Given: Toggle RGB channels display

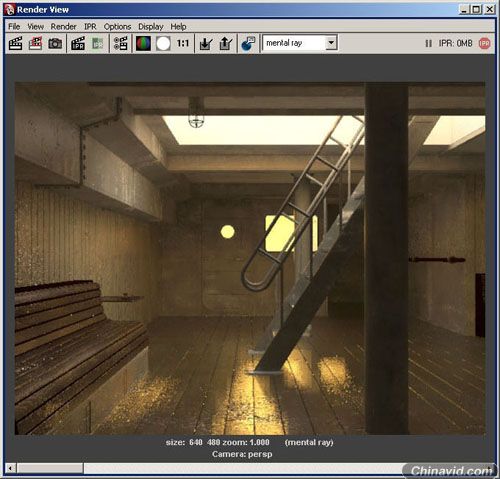Looking at the screenshot, I should (143, 43).
